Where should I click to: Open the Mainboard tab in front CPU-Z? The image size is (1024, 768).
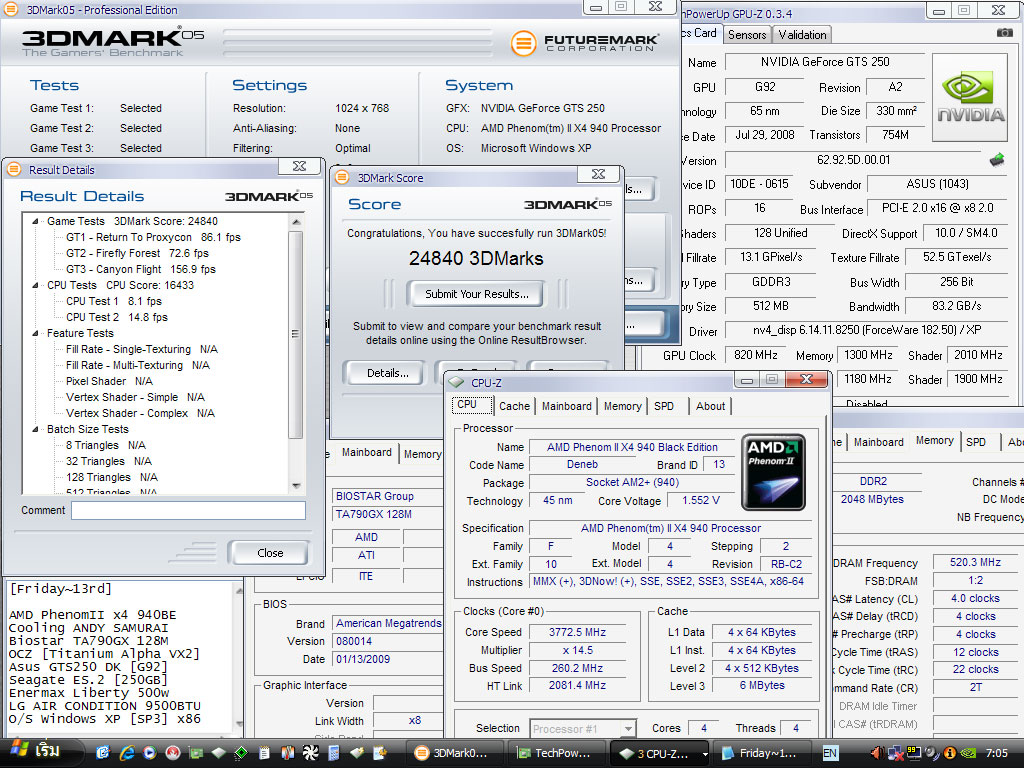coord(566,406)
